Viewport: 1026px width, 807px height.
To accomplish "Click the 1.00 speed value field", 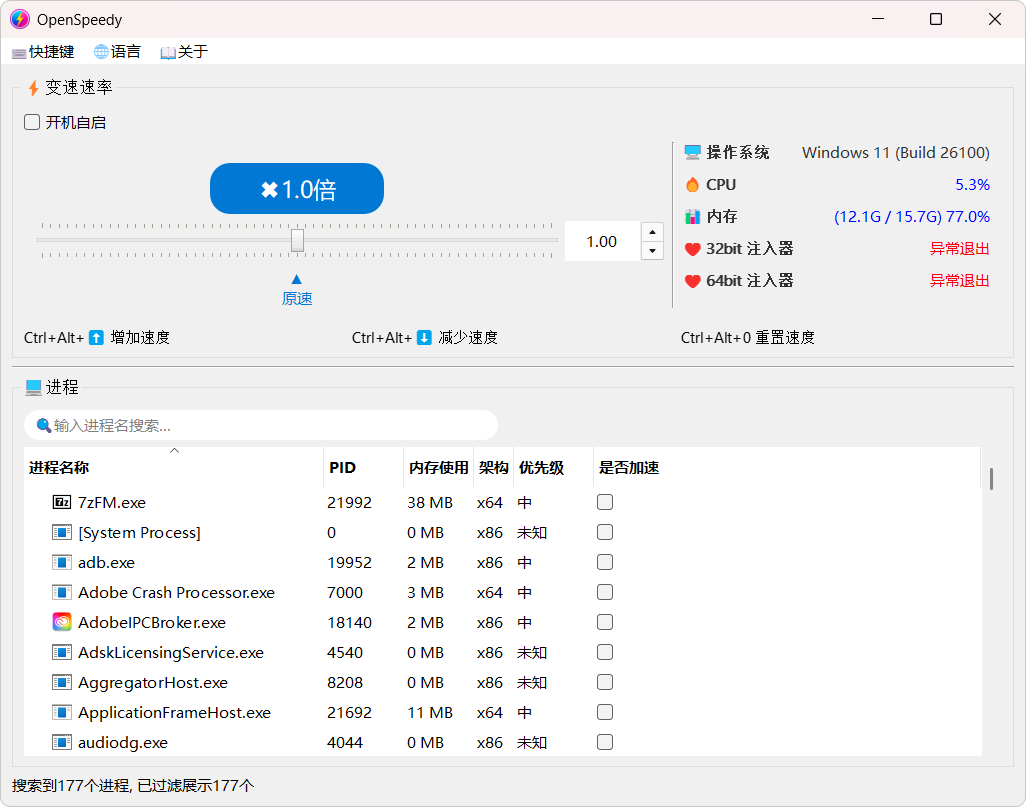I will click(x=602, y=242).
